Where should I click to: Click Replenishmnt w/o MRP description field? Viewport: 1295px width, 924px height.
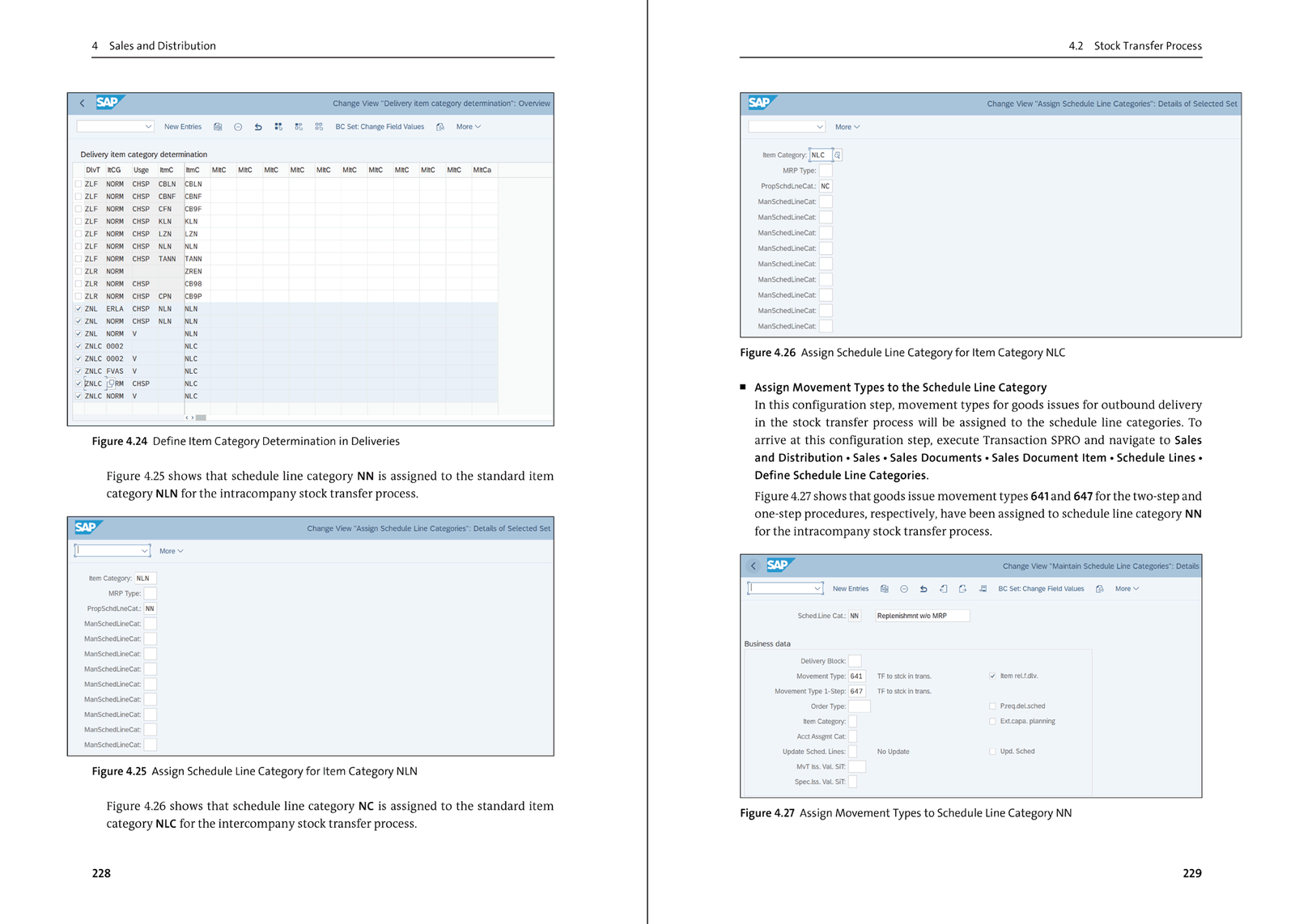(x=922, y=616)
